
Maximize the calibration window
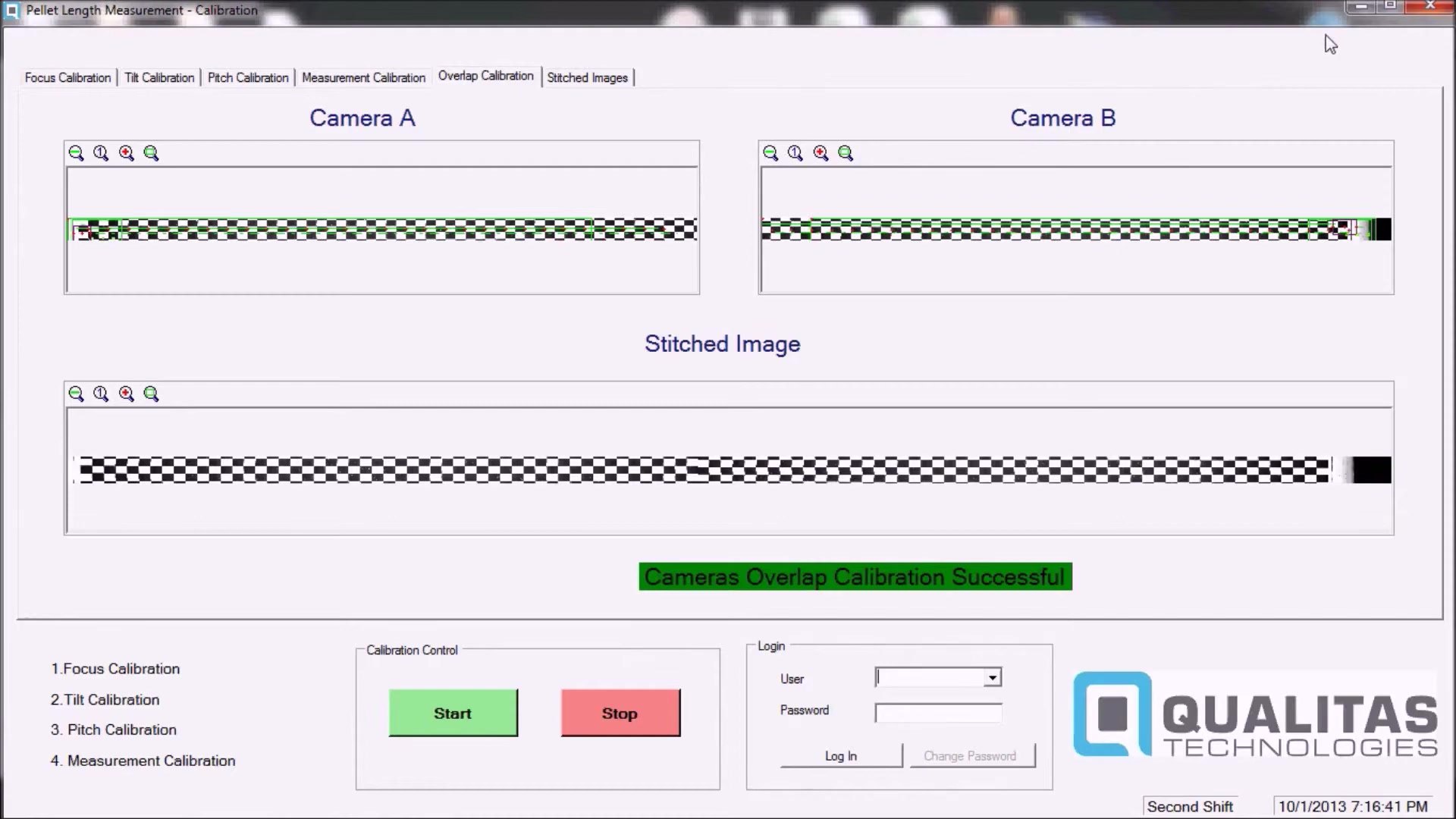coord(1391,7)
